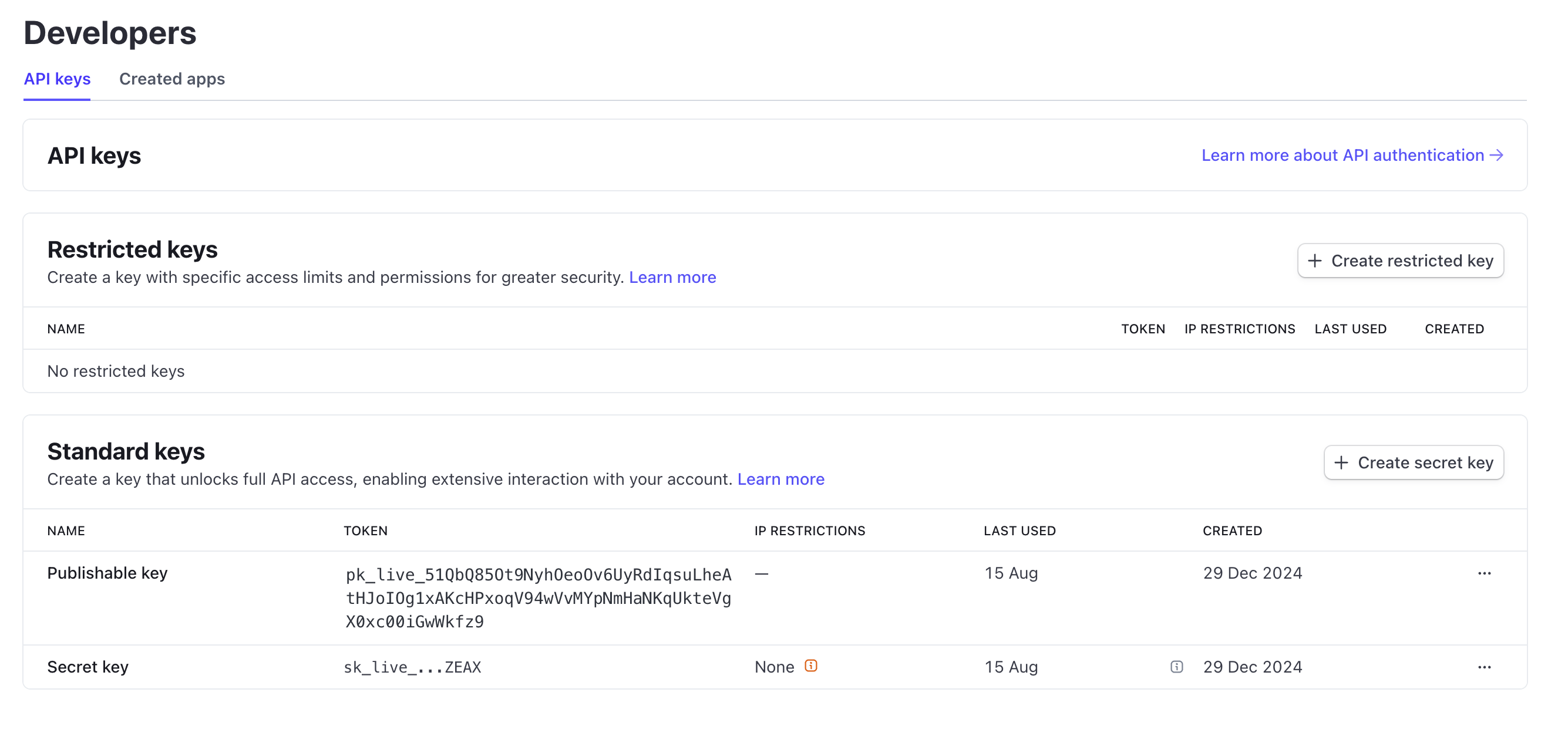Click the plus icon on Create secret key

pos(1341,462)
